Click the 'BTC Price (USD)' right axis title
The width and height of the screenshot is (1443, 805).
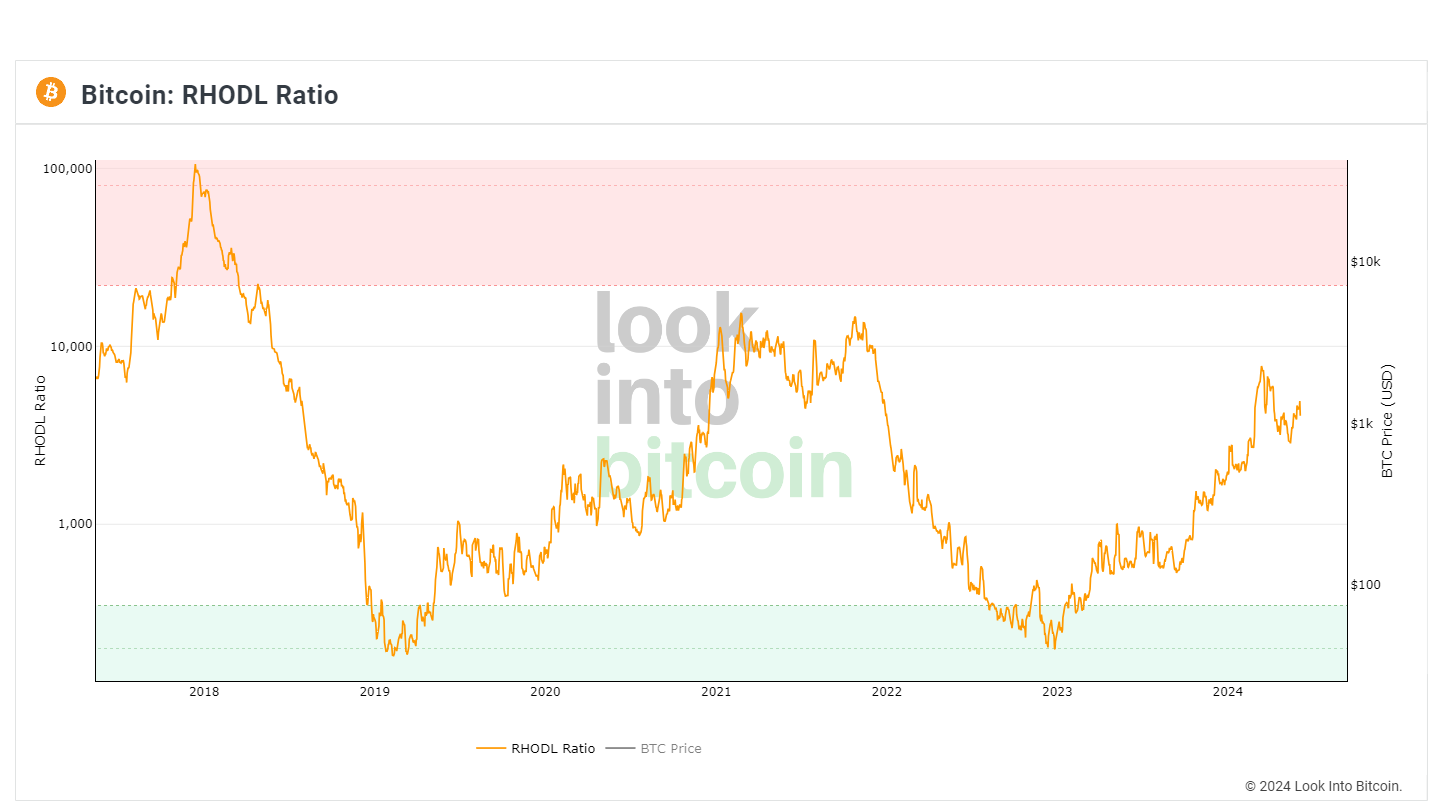pyautogui.click(x=1387, y=421)
